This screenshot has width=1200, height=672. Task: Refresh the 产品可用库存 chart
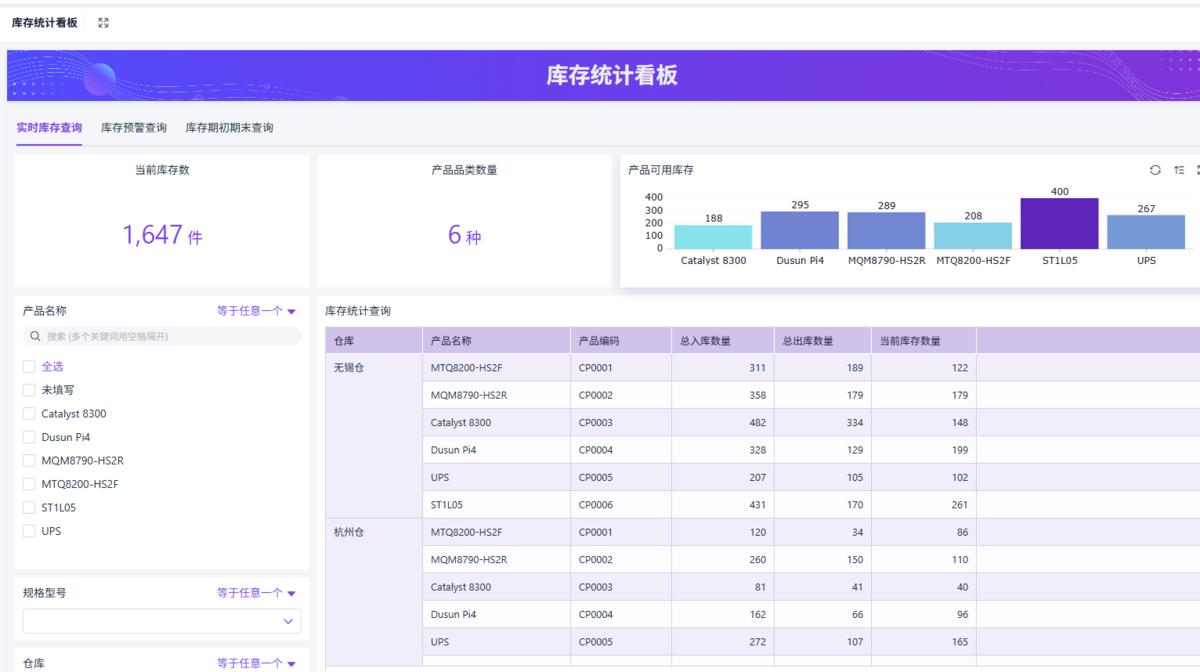coord(1155,170)
